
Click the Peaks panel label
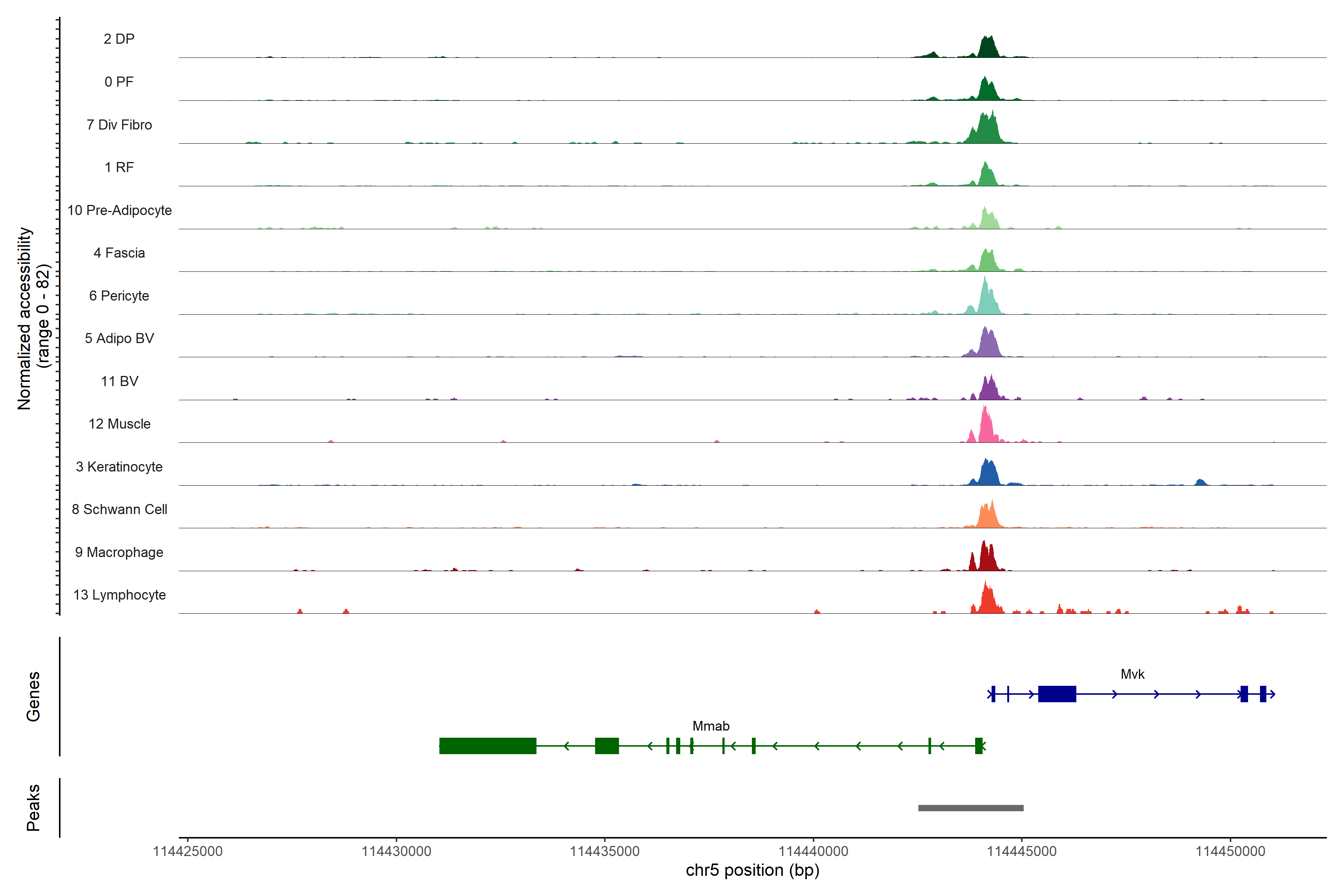coord(33,808)
